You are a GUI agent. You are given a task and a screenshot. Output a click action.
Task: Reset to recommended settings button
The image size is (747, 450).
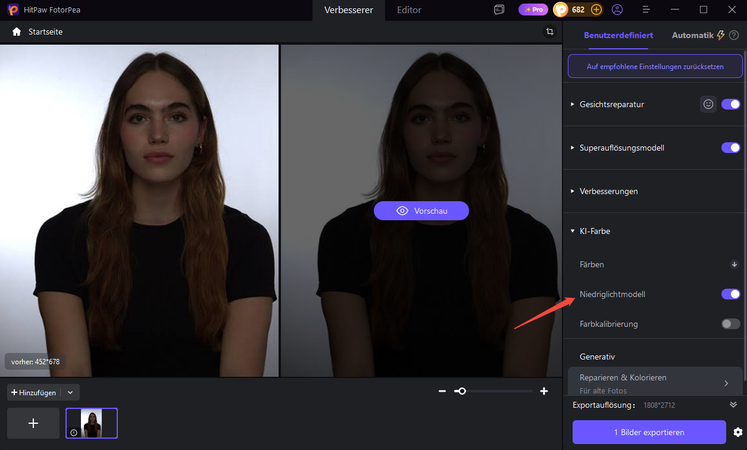tap(655, 66)
